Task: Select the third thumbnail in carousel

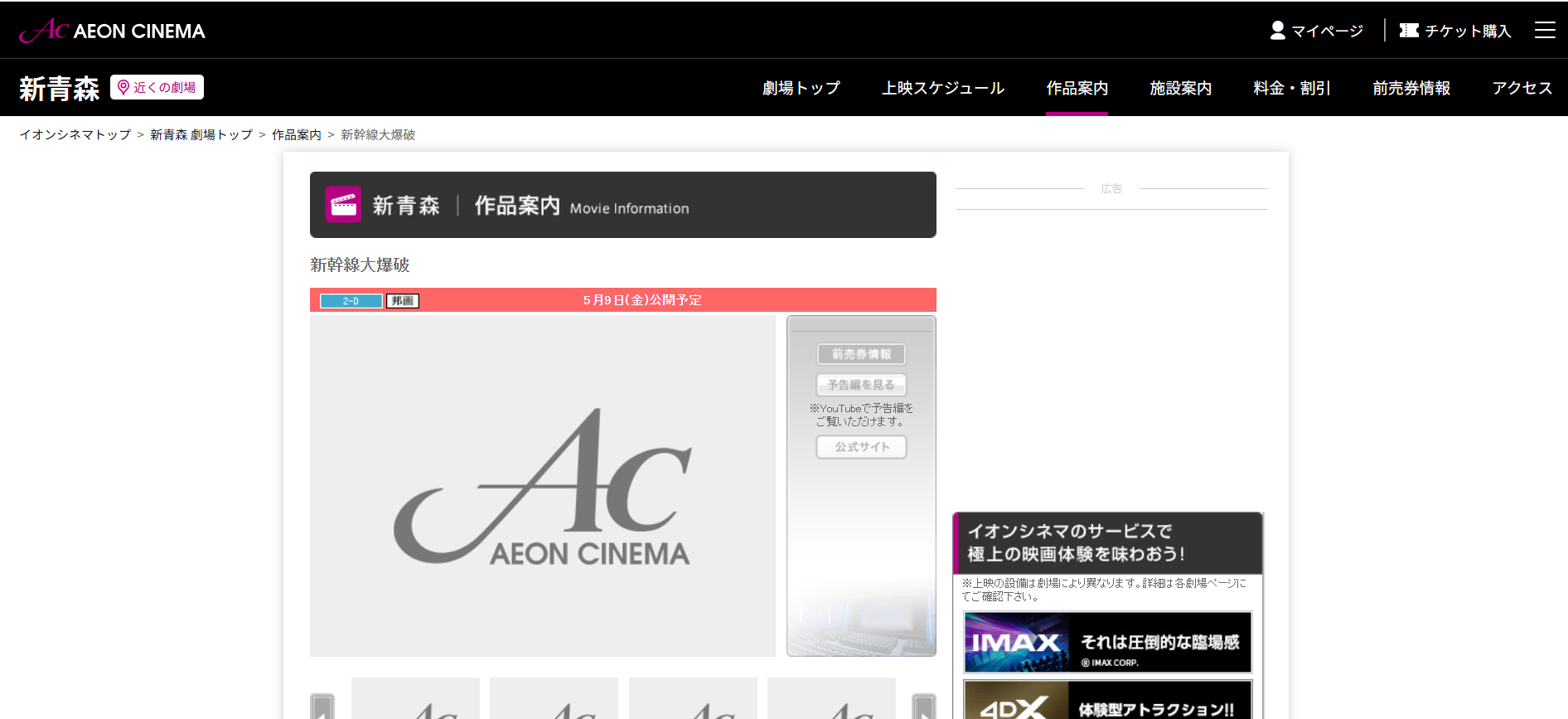Action: coord(693,698)
